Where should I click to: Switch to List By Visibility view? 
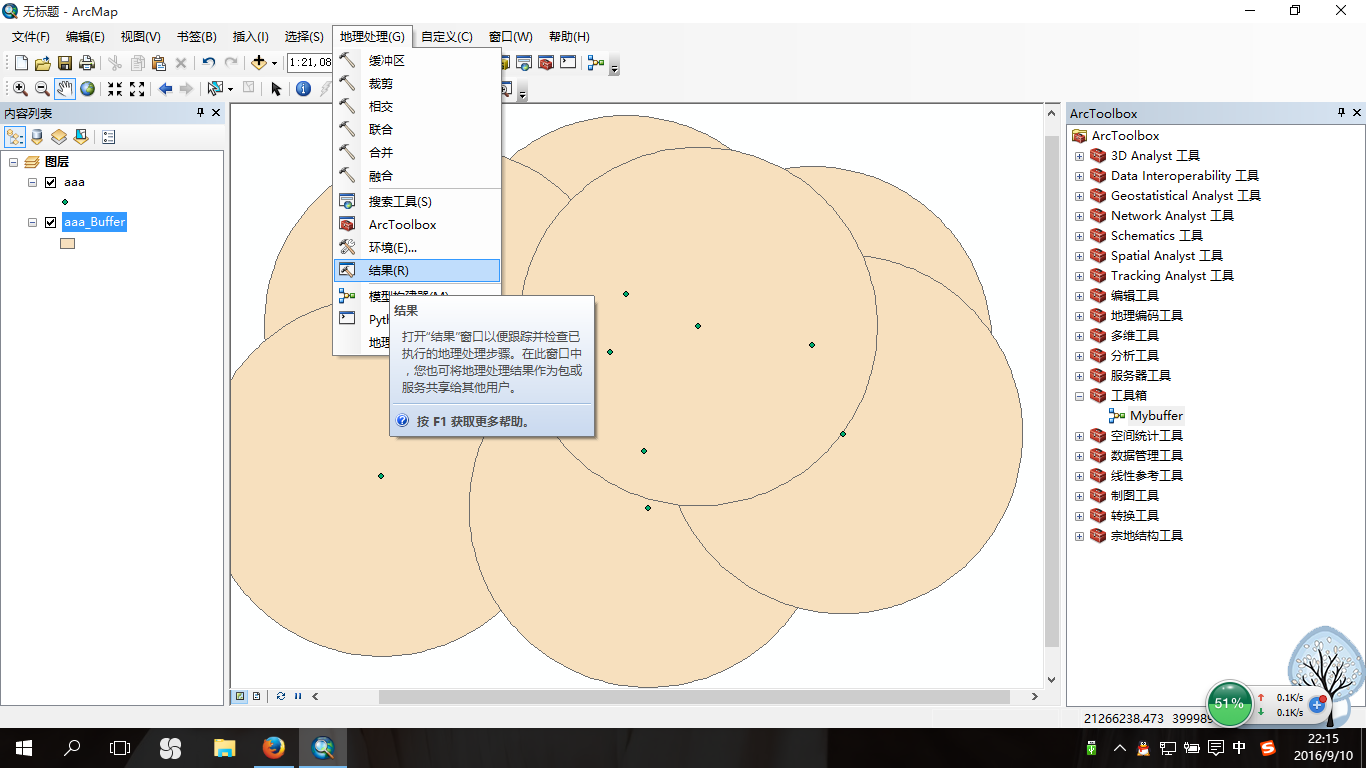click(59, 137)
